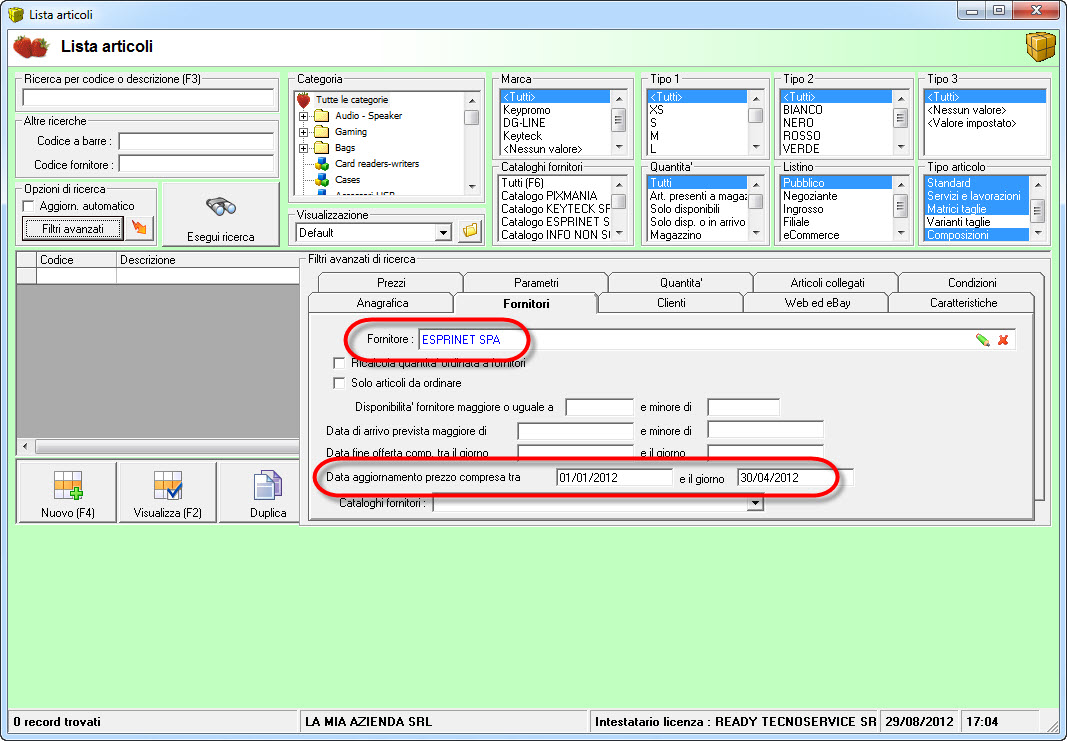Open the Condizioni tab
This screenshot has width=1067, height=741.
tap(972, 282)
